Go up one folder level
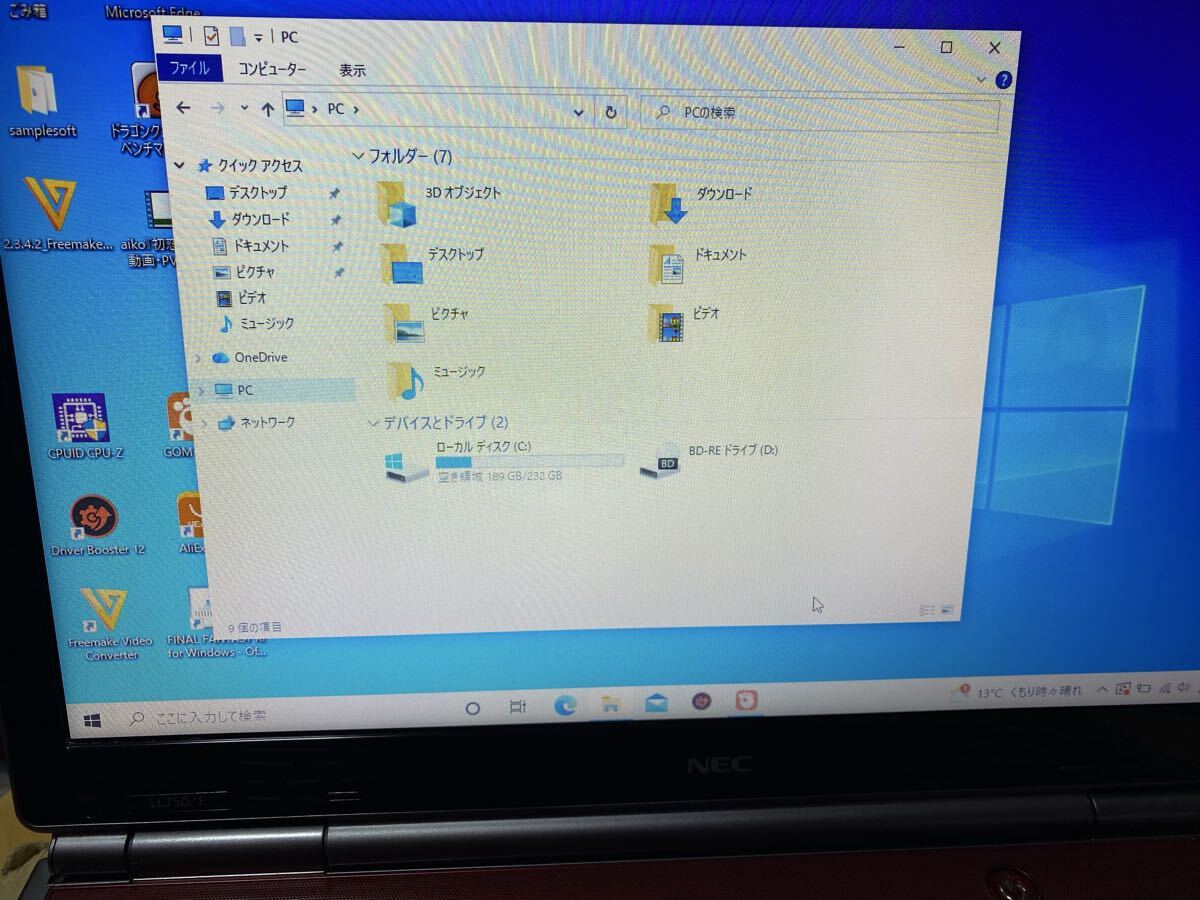The image size is (1200, 900). [267, 109]
